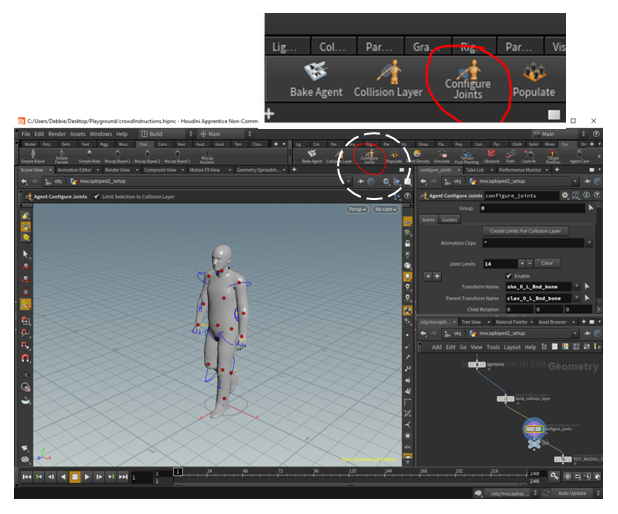The image size is (618, 514).
Task: Toggle Limit Selection to Collision Layer checkbox
Action: (98, 196)
